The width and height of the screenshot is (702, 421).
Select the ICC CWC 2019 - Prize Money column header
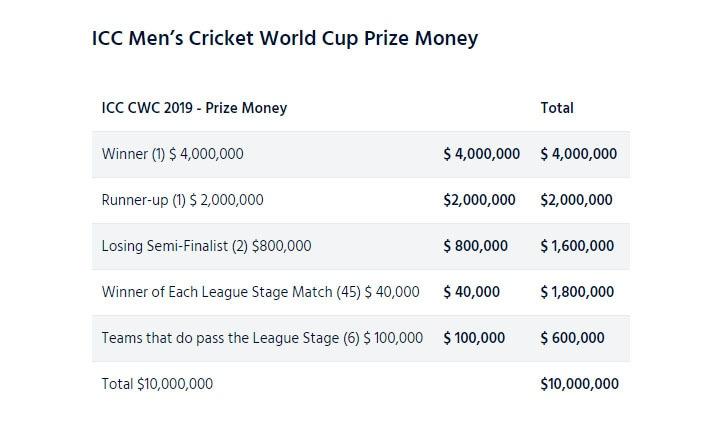194,108
